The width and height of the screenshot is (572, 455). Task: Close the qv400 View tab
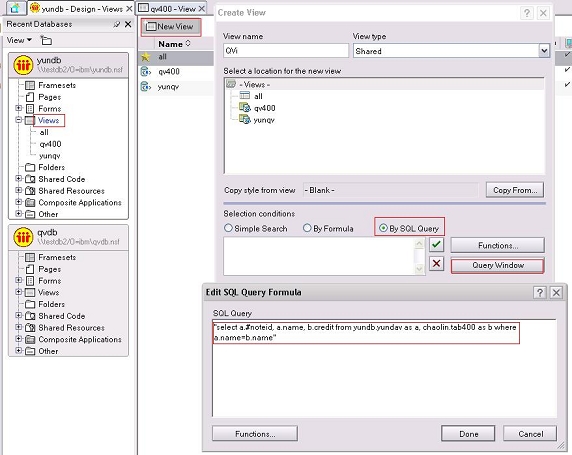pos(202,9)
